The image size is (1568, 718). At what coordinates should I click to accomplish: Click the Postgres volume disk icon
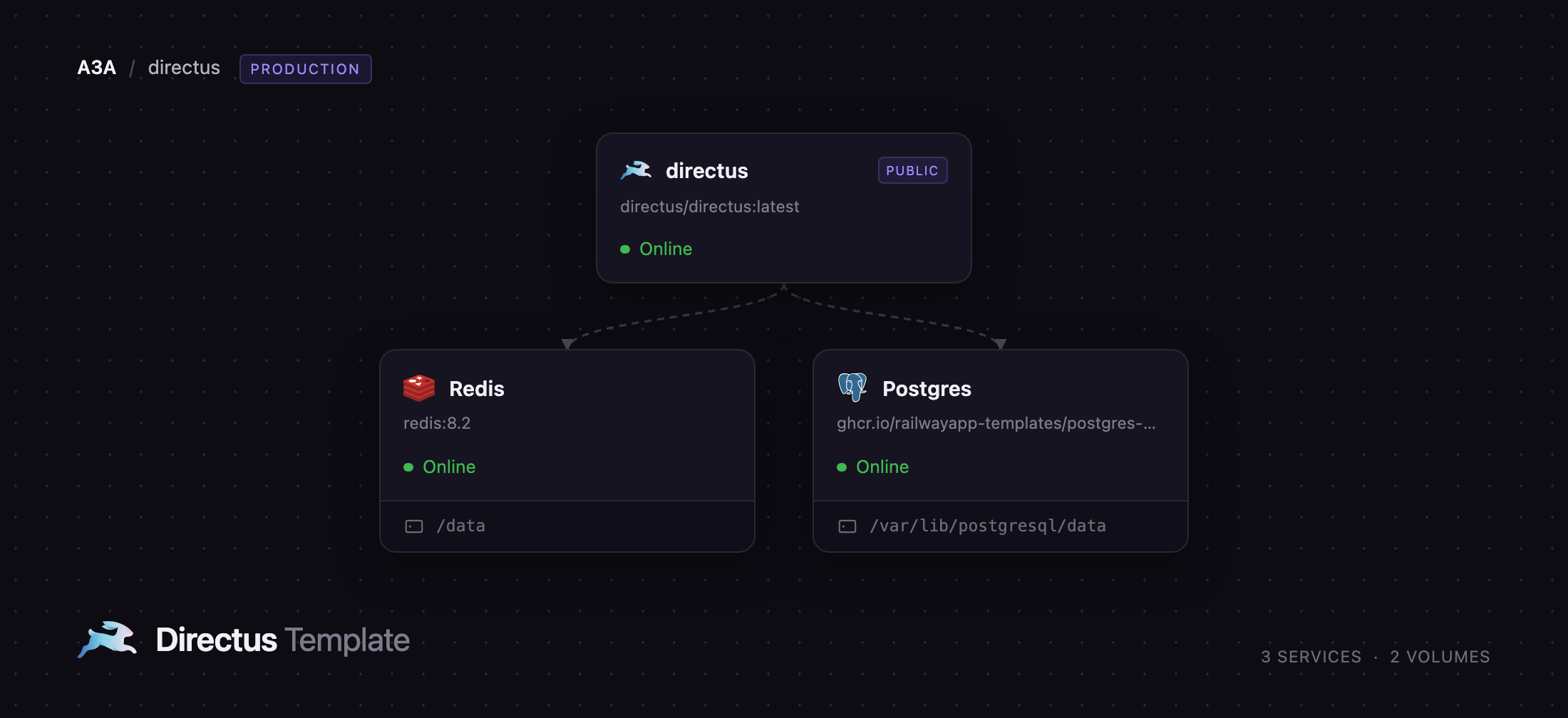pos(847,526)
